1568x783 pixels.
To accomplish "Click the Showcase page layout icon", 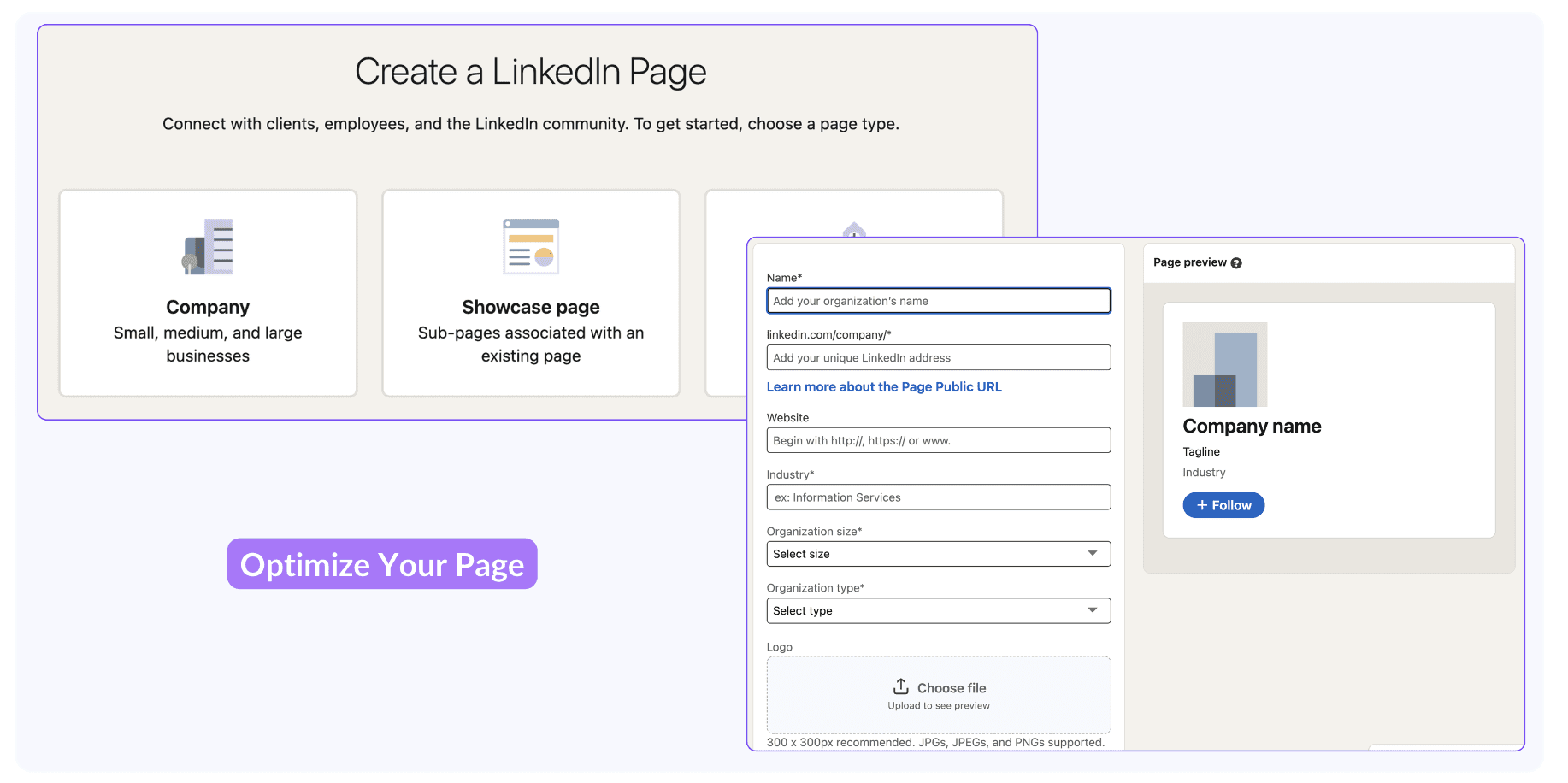I will pyautogui.click(x=531, y=247).
